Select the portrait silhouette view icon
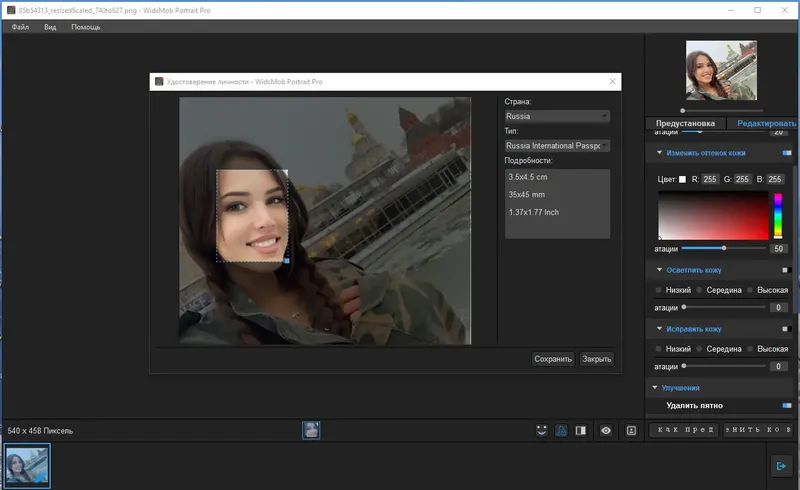The height and width of the screenshot is (490, 800). tap(561, 430)
